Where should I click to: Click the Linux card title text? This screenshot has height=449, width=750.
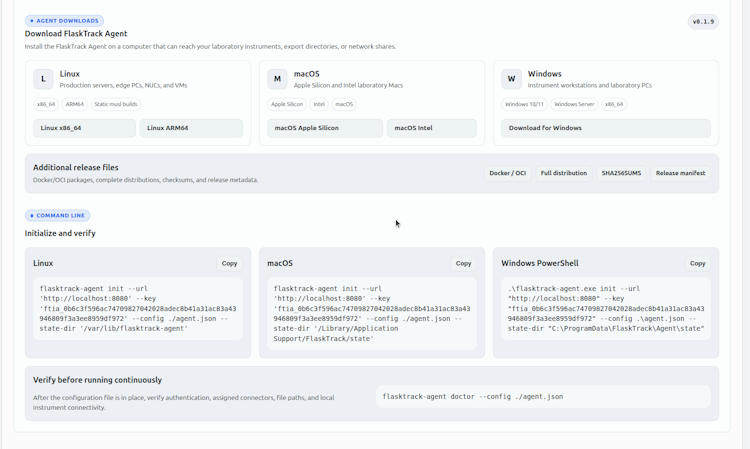70,74
